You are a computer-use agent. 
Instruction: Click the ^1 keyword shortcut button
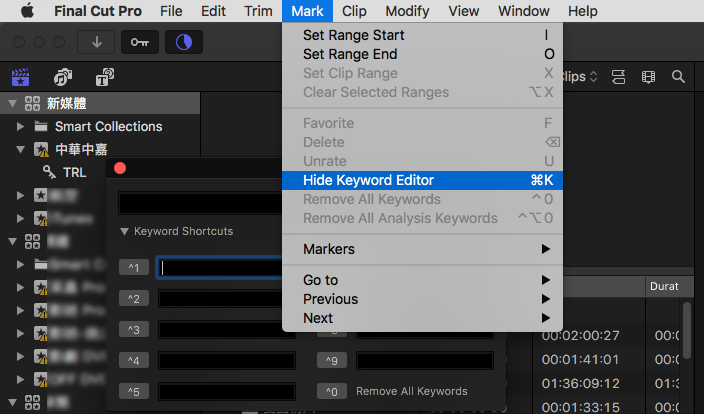click(x=134, y=268)
